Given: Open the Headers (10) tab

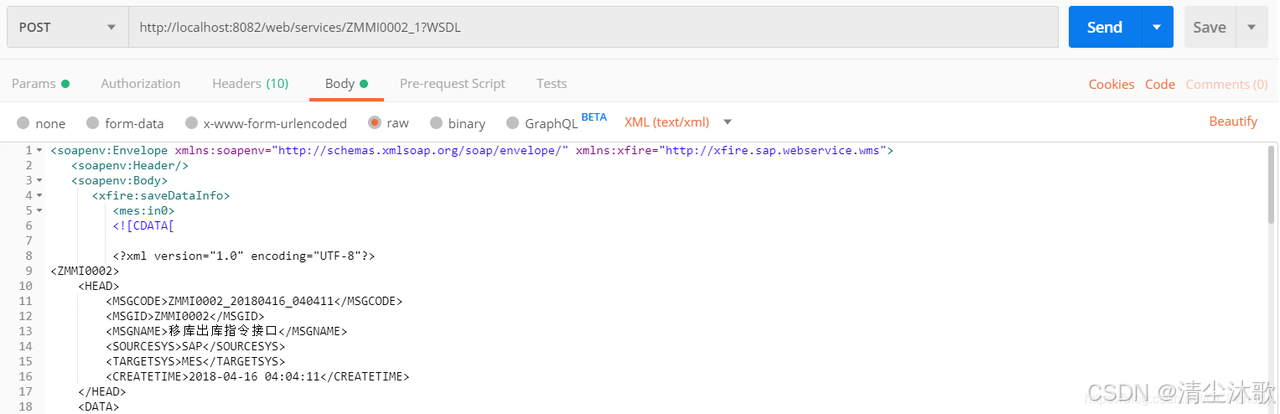Looking at the screenshot, I should [x=250, y=84].
